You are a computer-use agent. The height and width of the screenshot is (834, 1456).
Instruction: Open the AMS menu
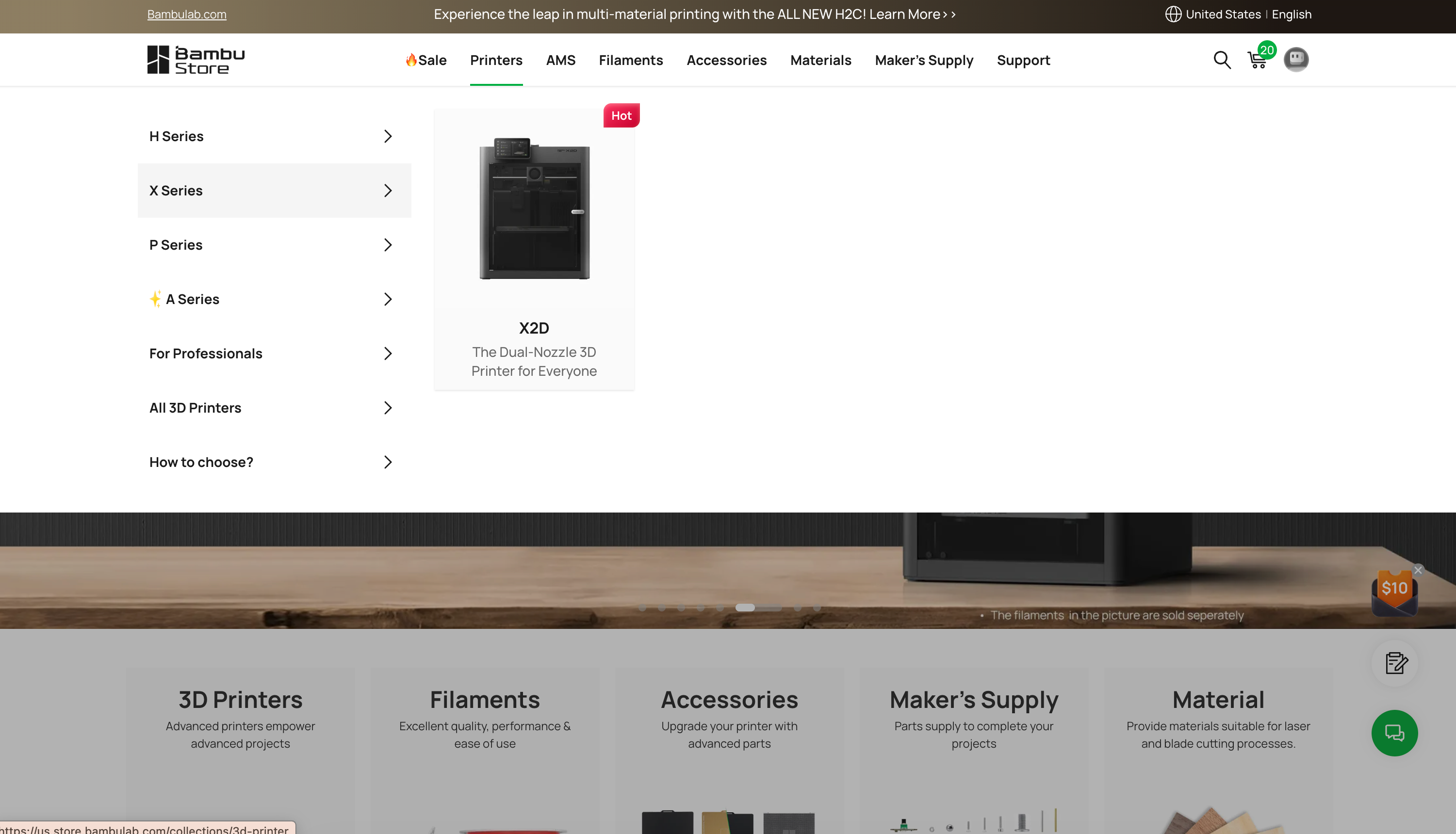coord(560,60)
